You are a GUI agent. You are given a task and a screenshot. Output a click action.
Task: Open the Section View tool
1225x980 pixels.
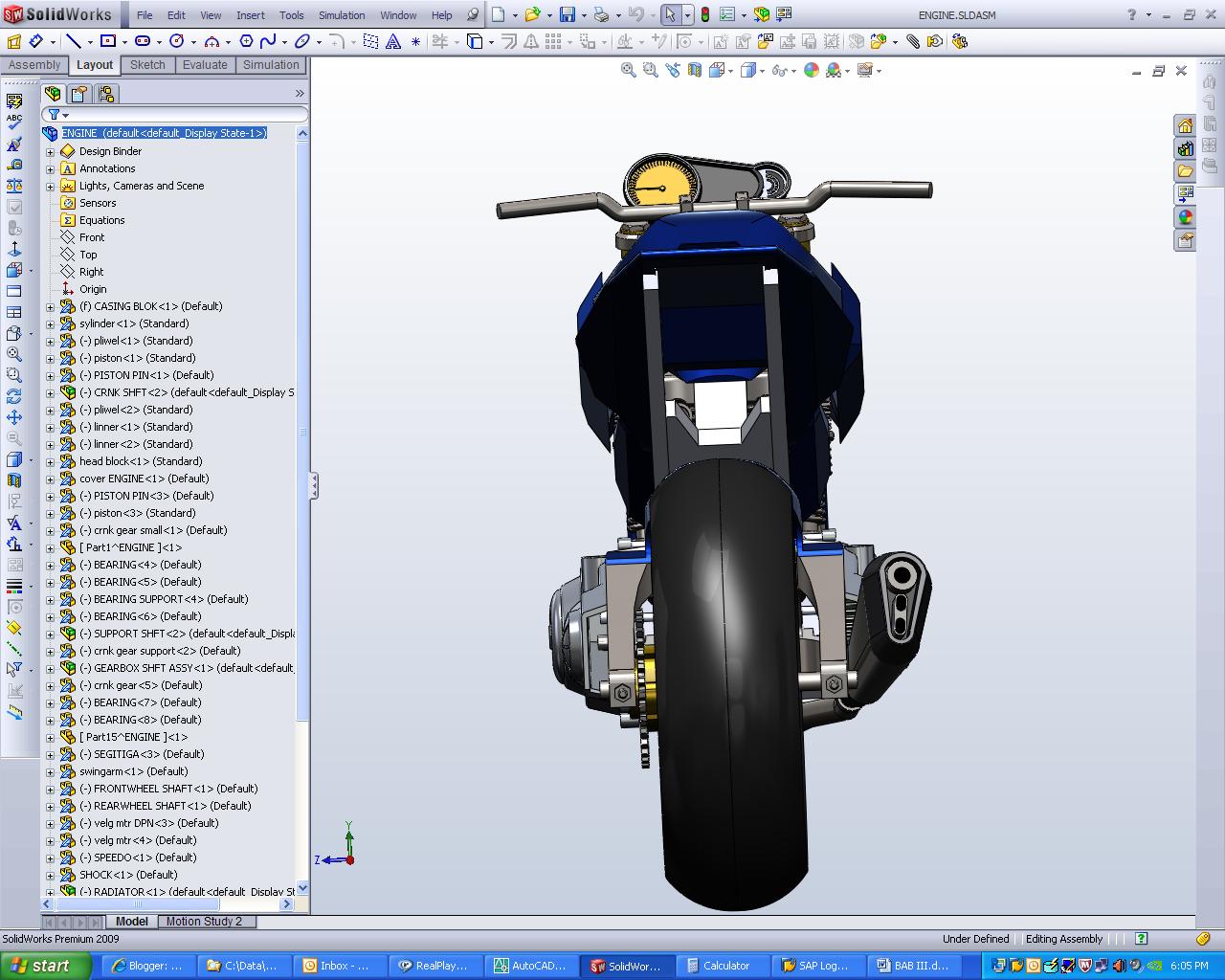(694, 70)
